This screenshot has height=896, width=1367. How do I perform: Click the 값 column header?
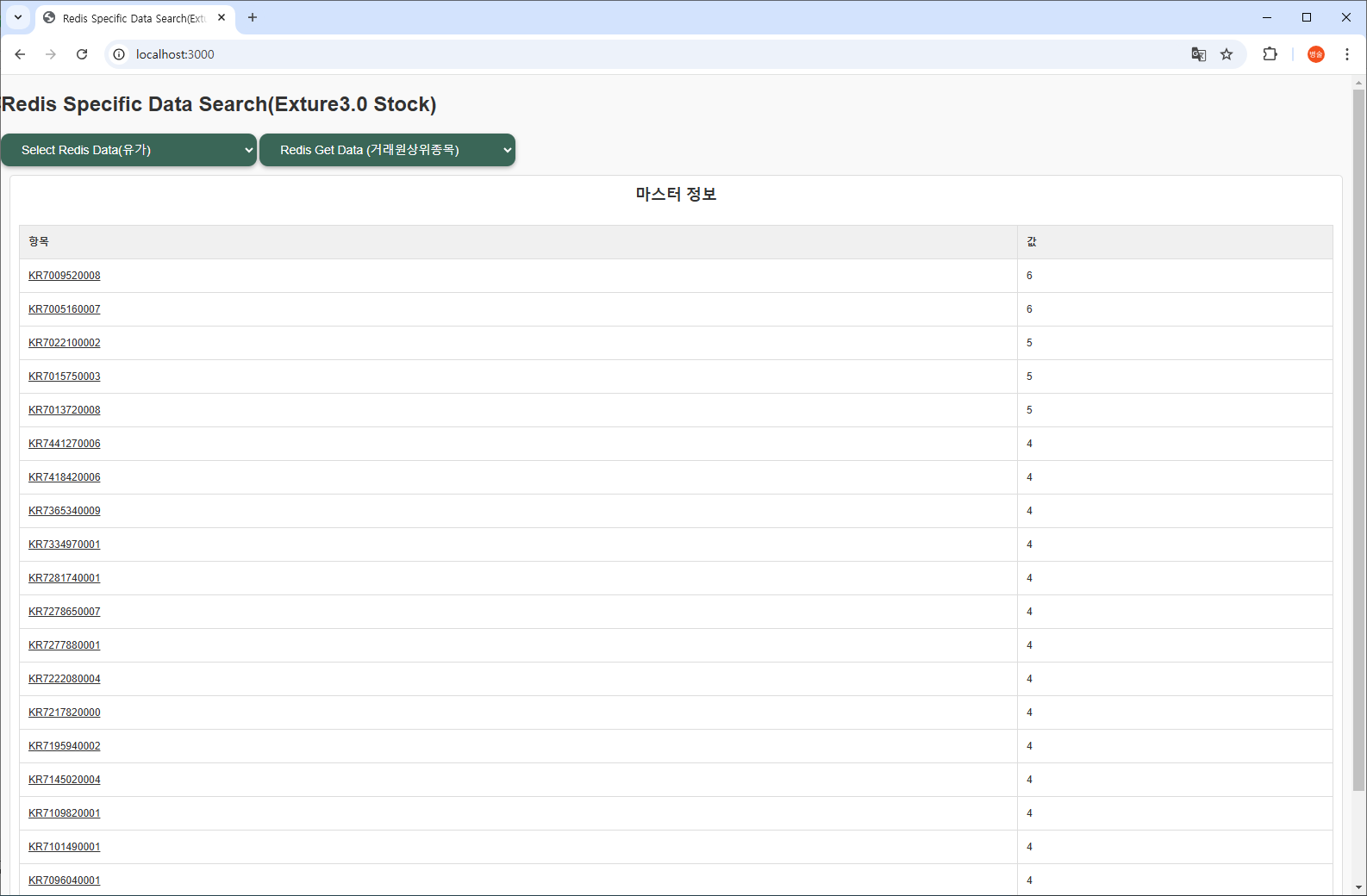1175,242
